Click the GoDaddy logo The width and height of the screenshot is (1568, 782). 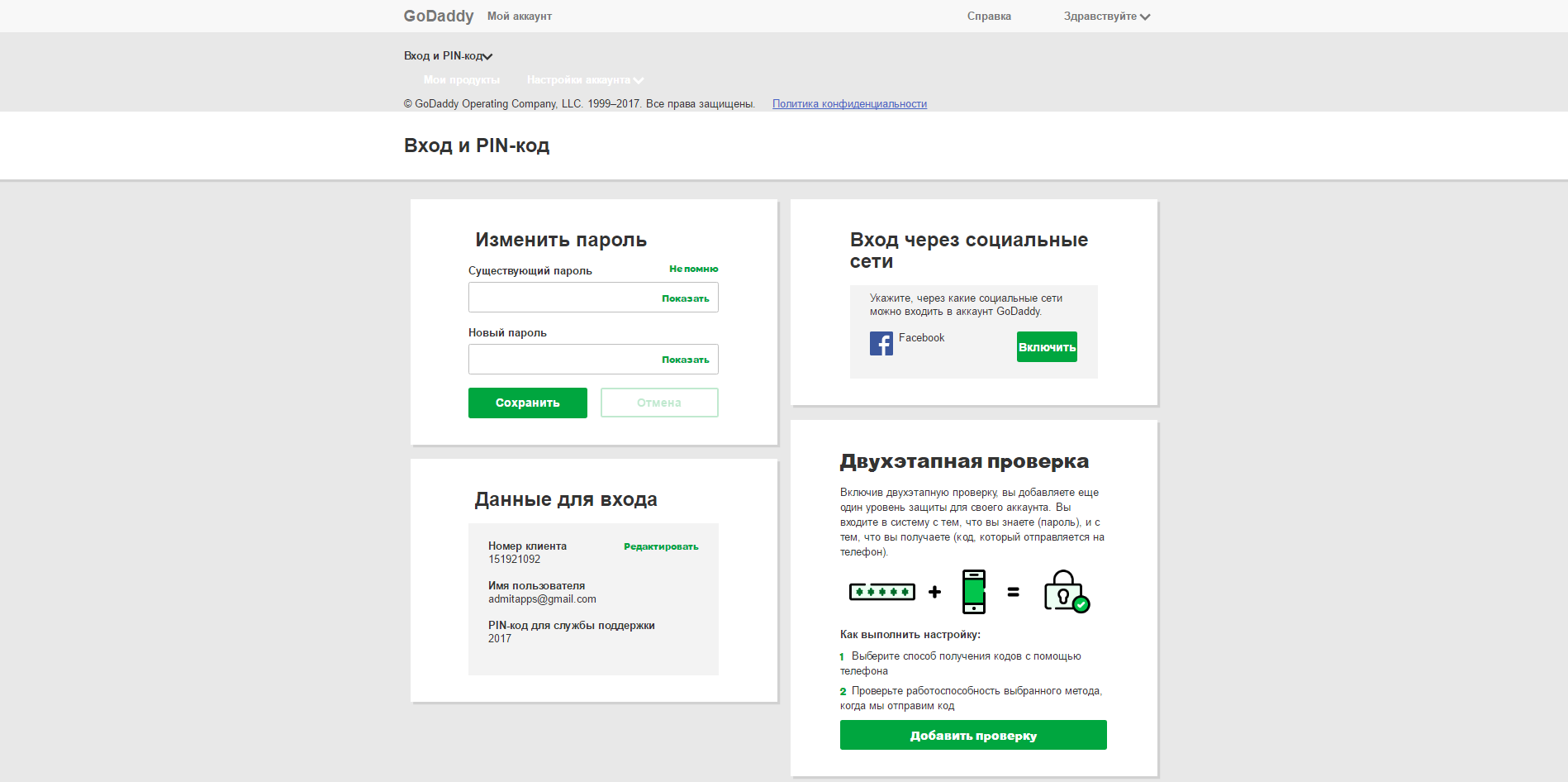437,16
